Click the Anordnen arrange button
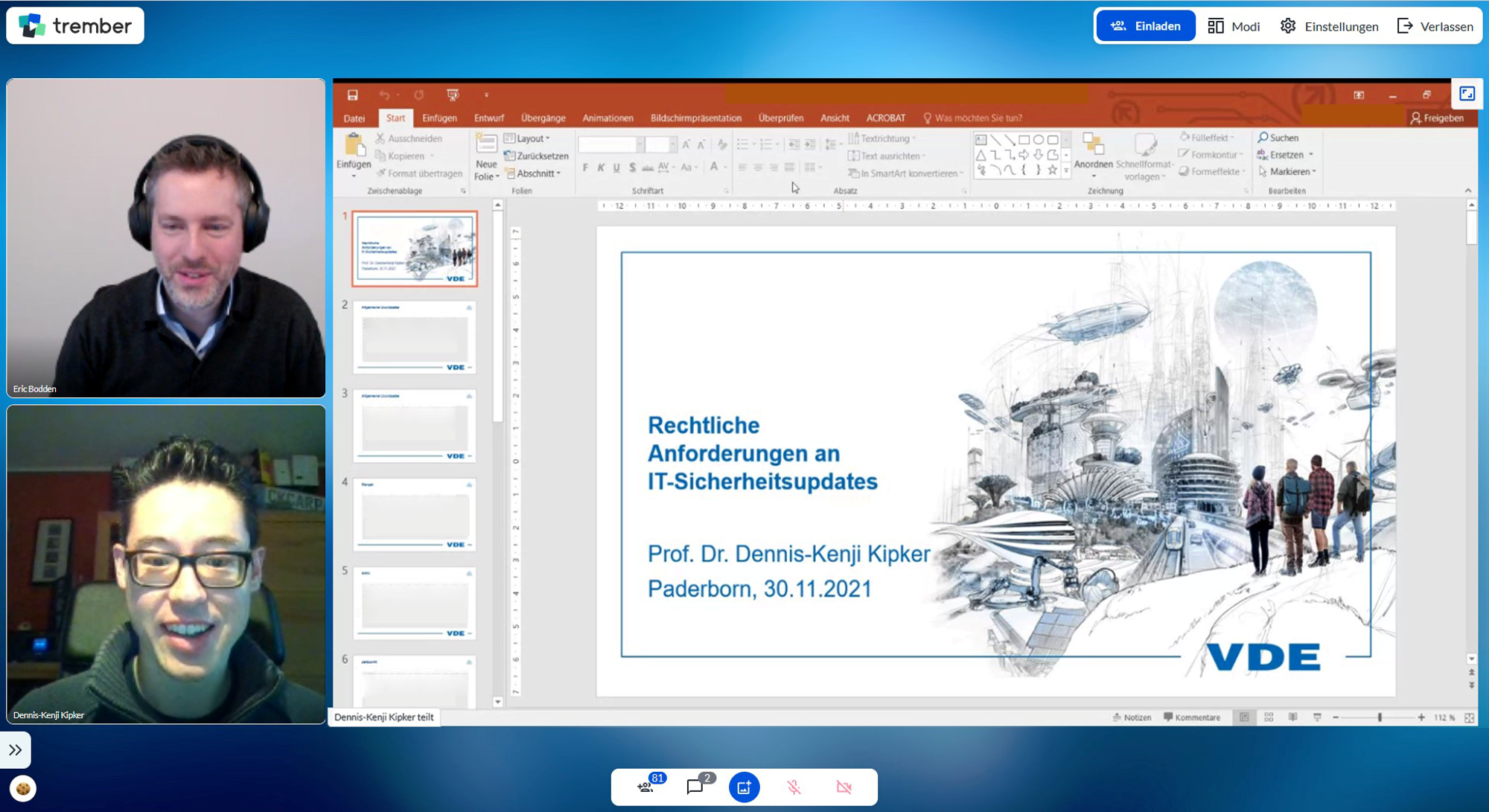 pyautogui.click(x=1093, y=156)
